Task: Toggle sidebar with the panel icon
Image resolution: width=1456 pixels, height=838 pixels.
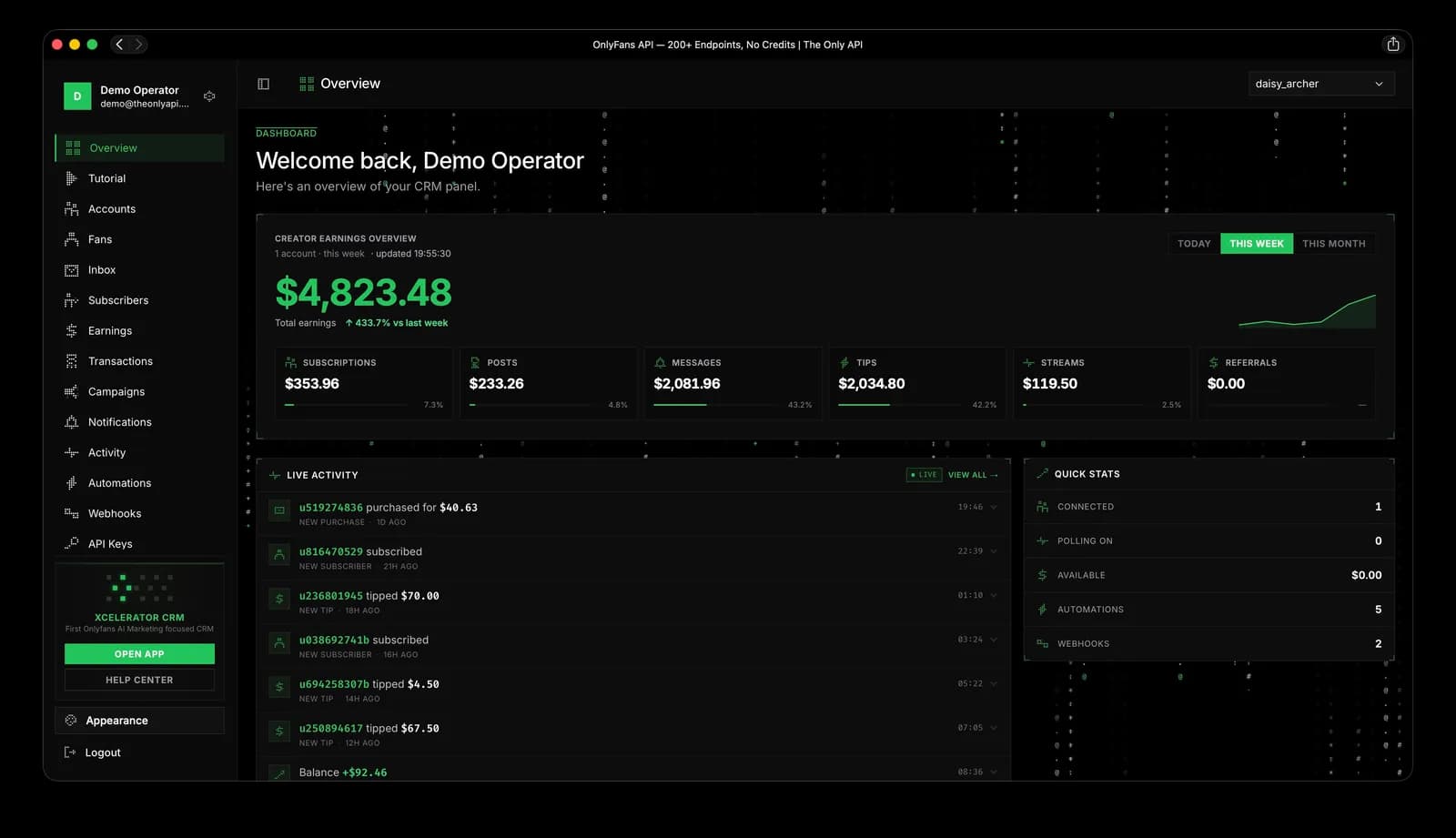Action: click(x=264, y=84)
